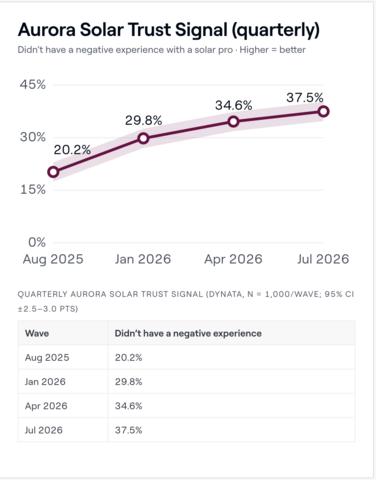
Task: Click the Aug 2025 data point marker
Action: tap(53, 172)
